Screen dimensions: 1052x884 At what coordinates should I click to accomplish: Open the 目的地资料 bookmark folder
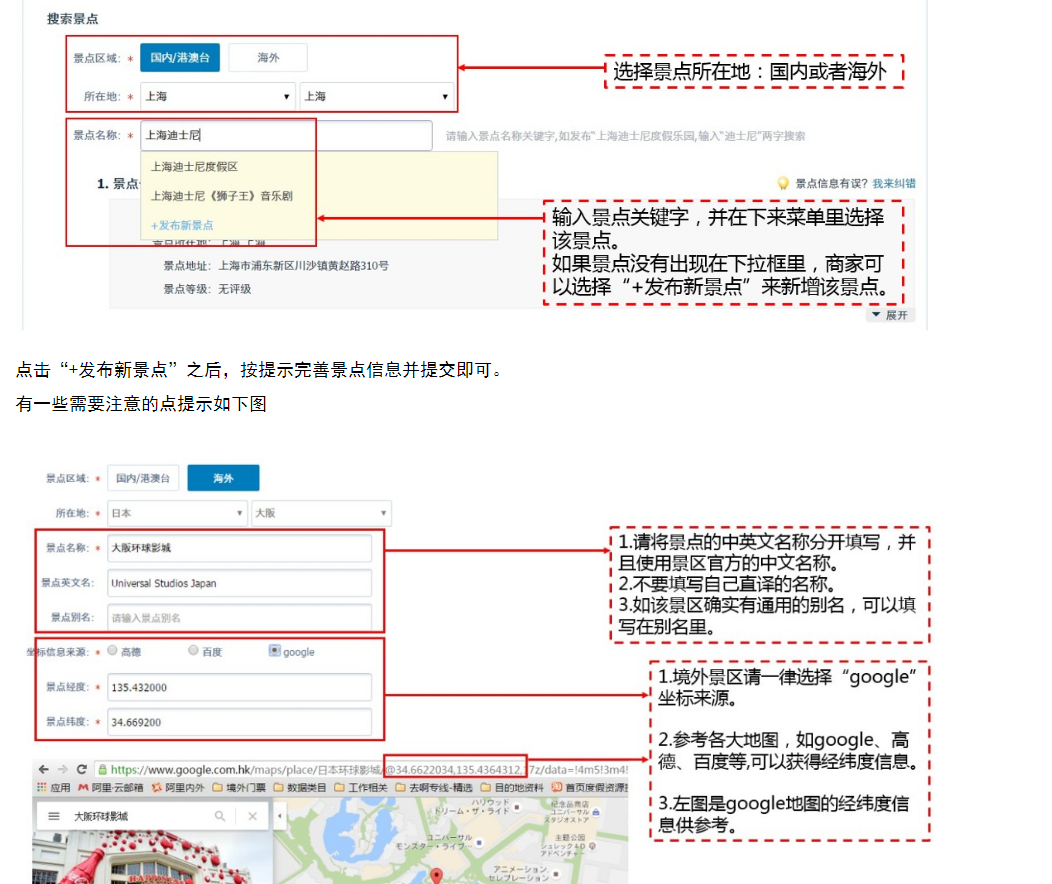512,787
